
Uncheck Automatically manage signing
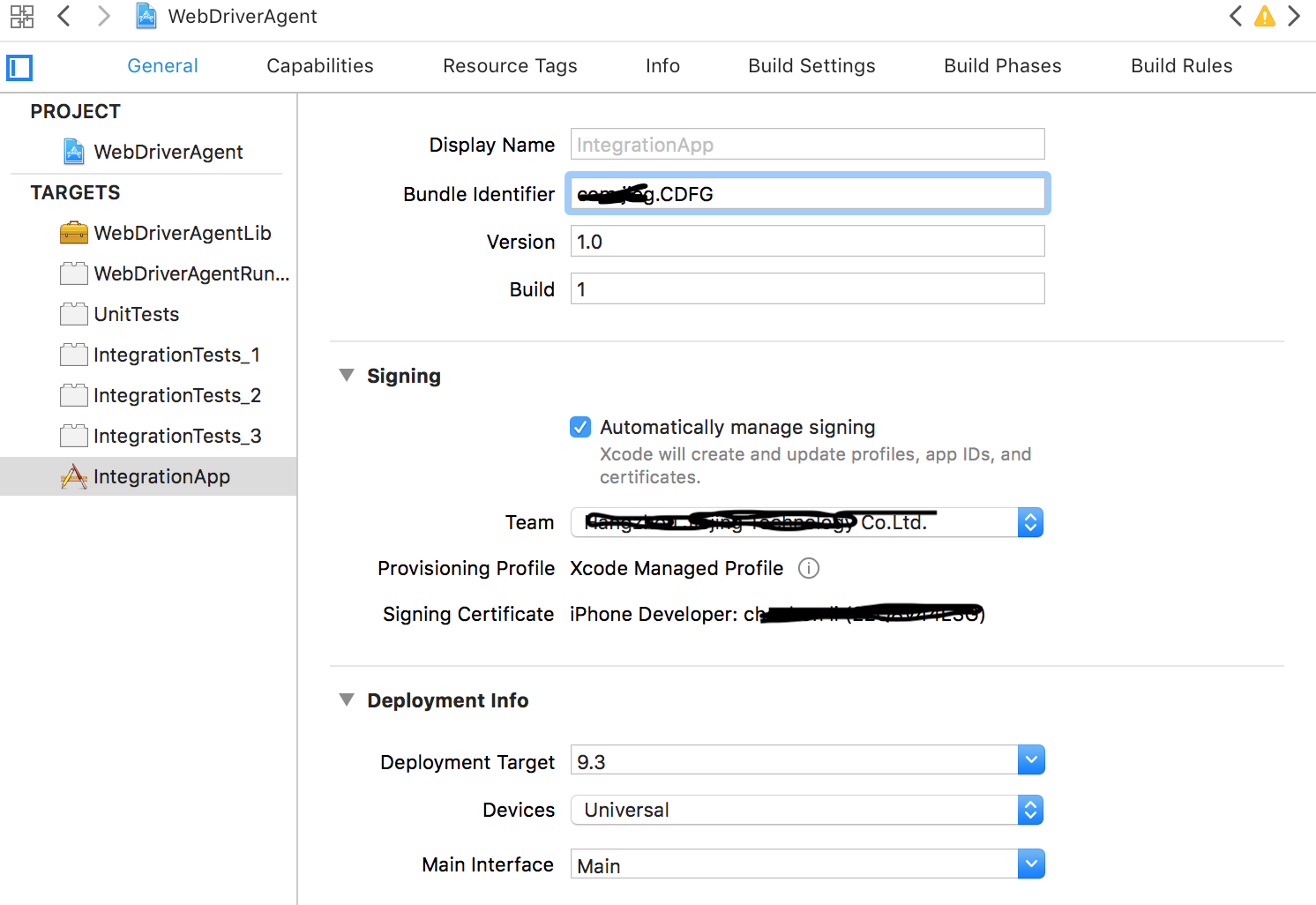tap(580, 427)
